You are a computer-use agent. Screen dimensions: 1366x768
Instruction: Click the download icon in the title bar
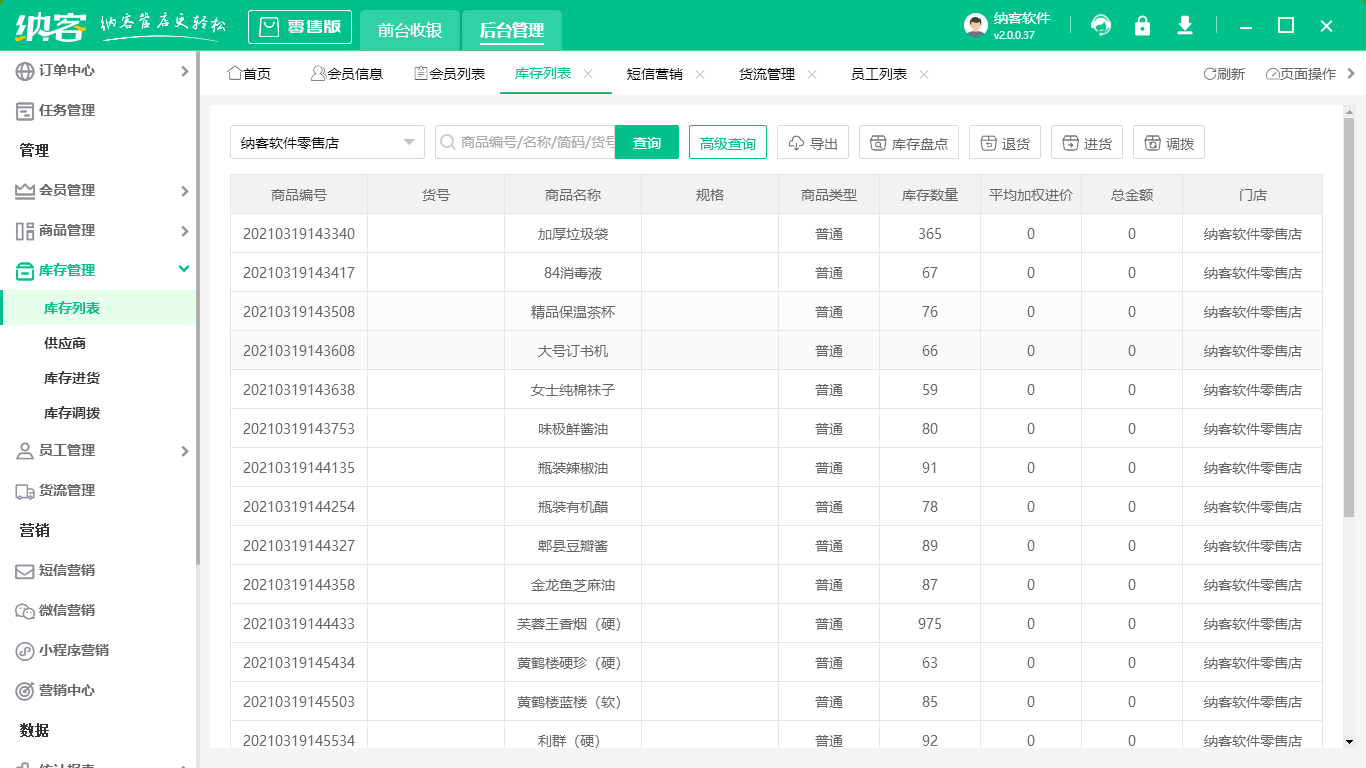click(x=1184, y=25)
